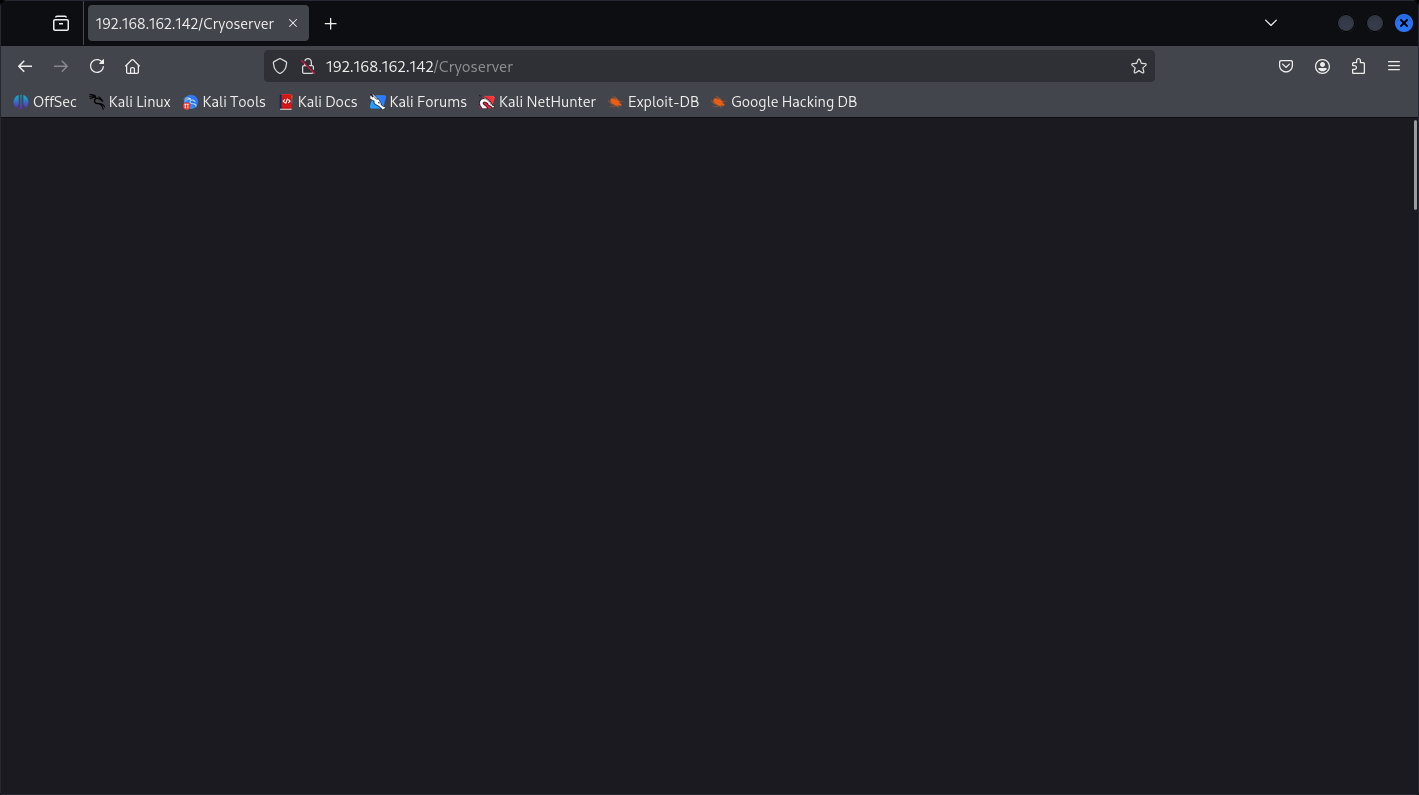
Task: Open the Kali Linux bookmark
Action: click(x=130, y=102)
